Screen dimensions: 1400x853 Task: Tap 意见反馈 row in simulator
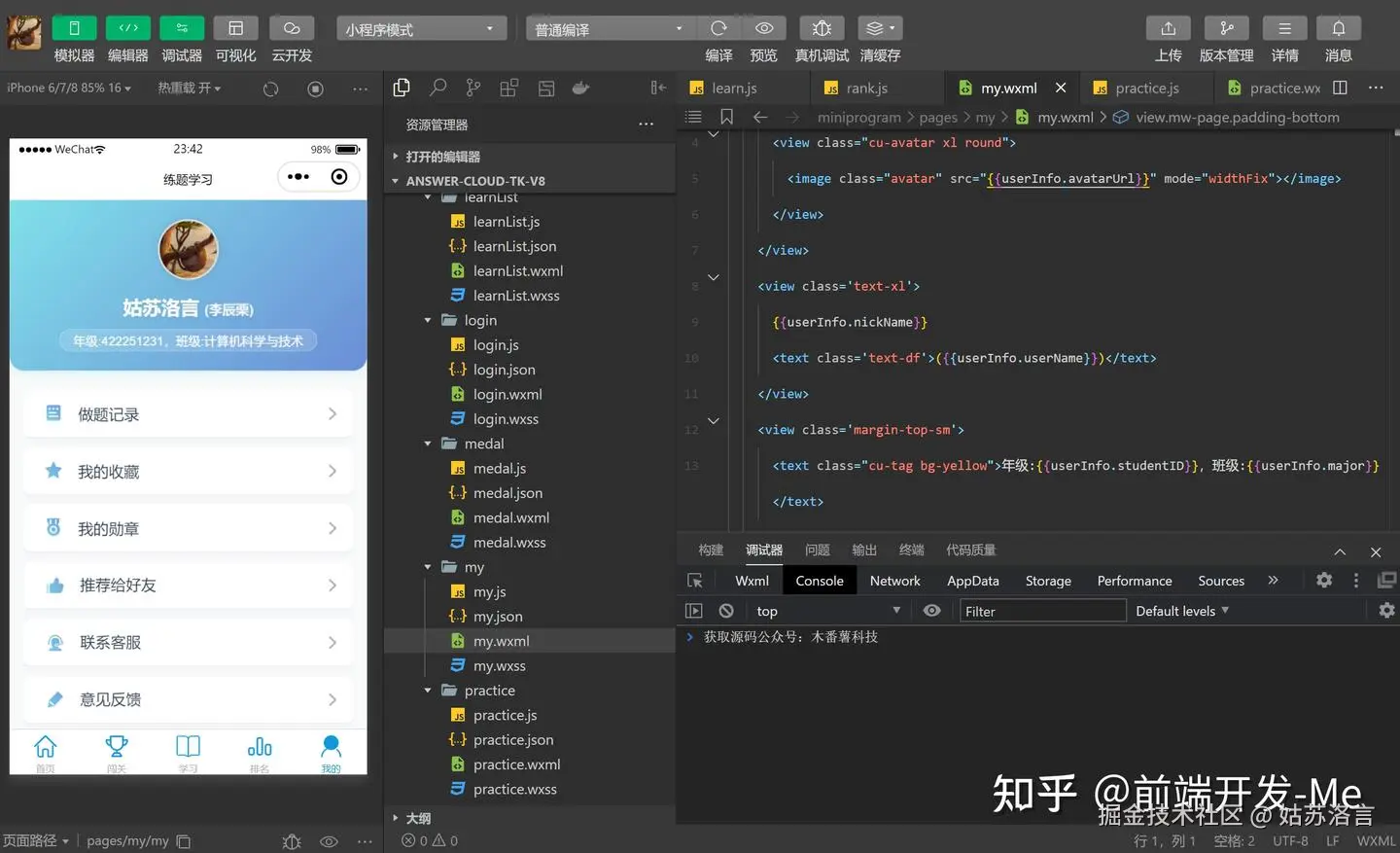(189, 699)
